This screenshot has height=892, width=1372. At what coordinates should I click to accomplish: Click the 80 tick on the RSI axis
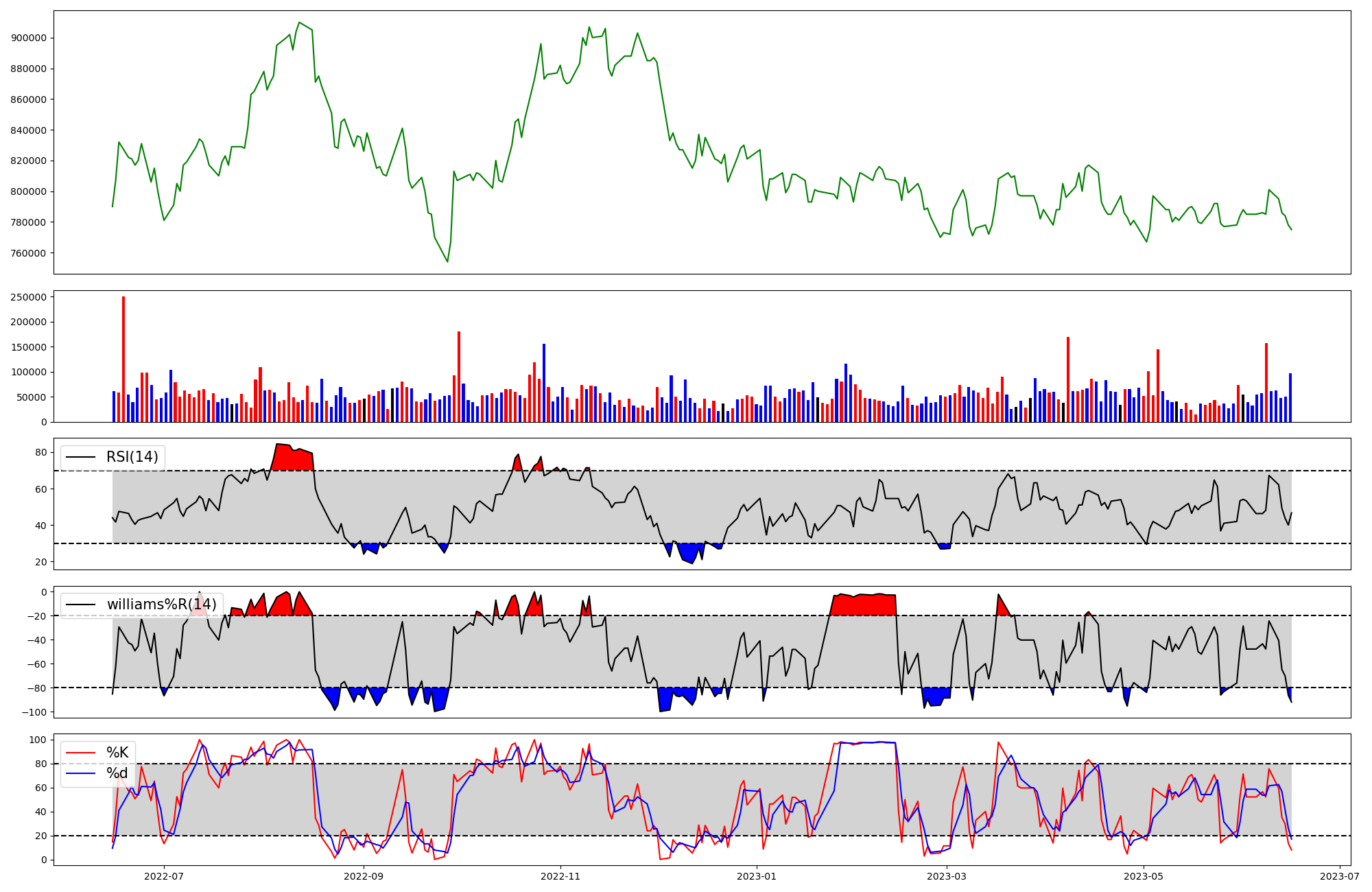(x=41, y=453)
